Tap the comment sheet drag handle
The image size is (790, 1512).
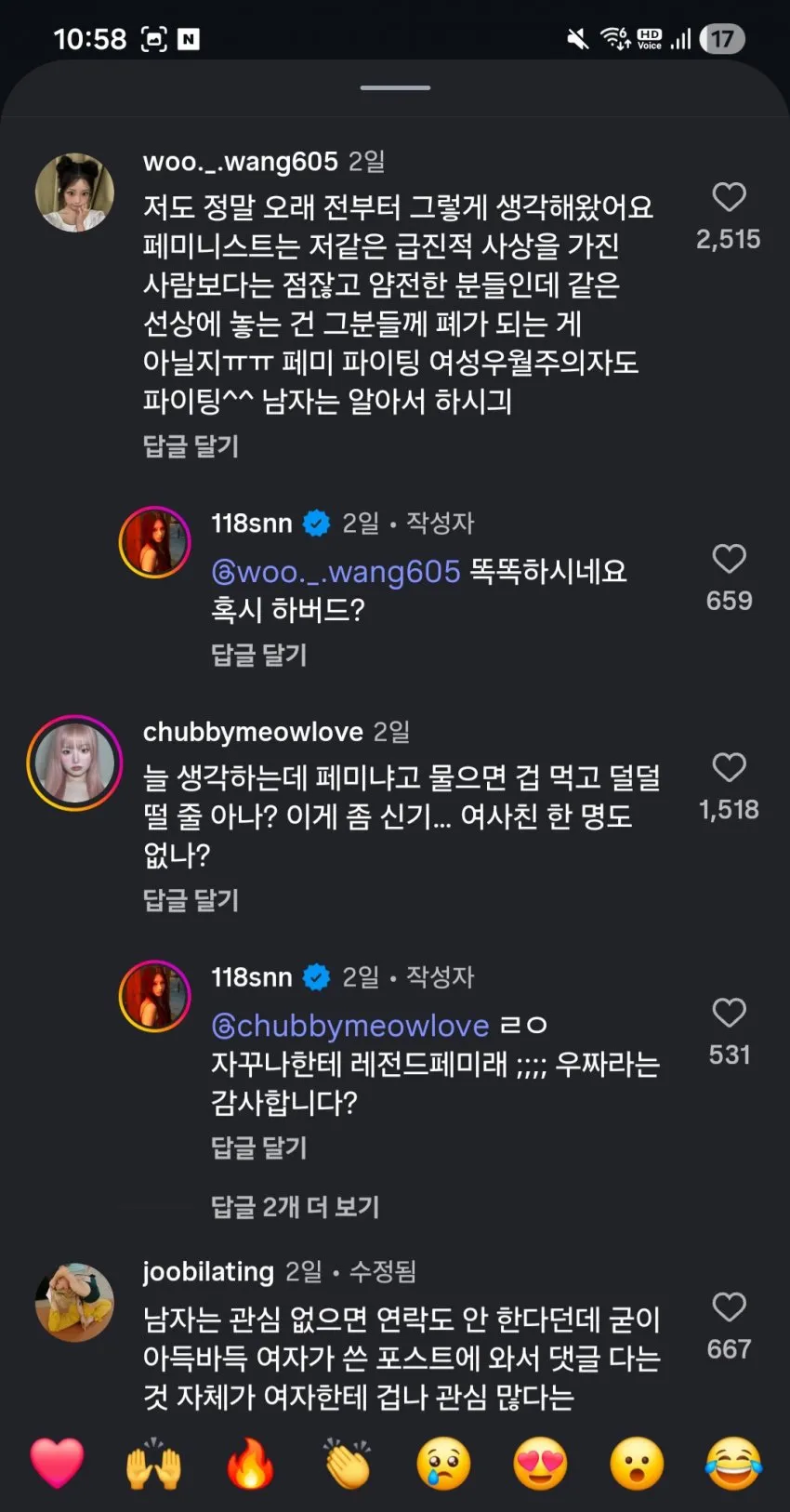point(395,87)
